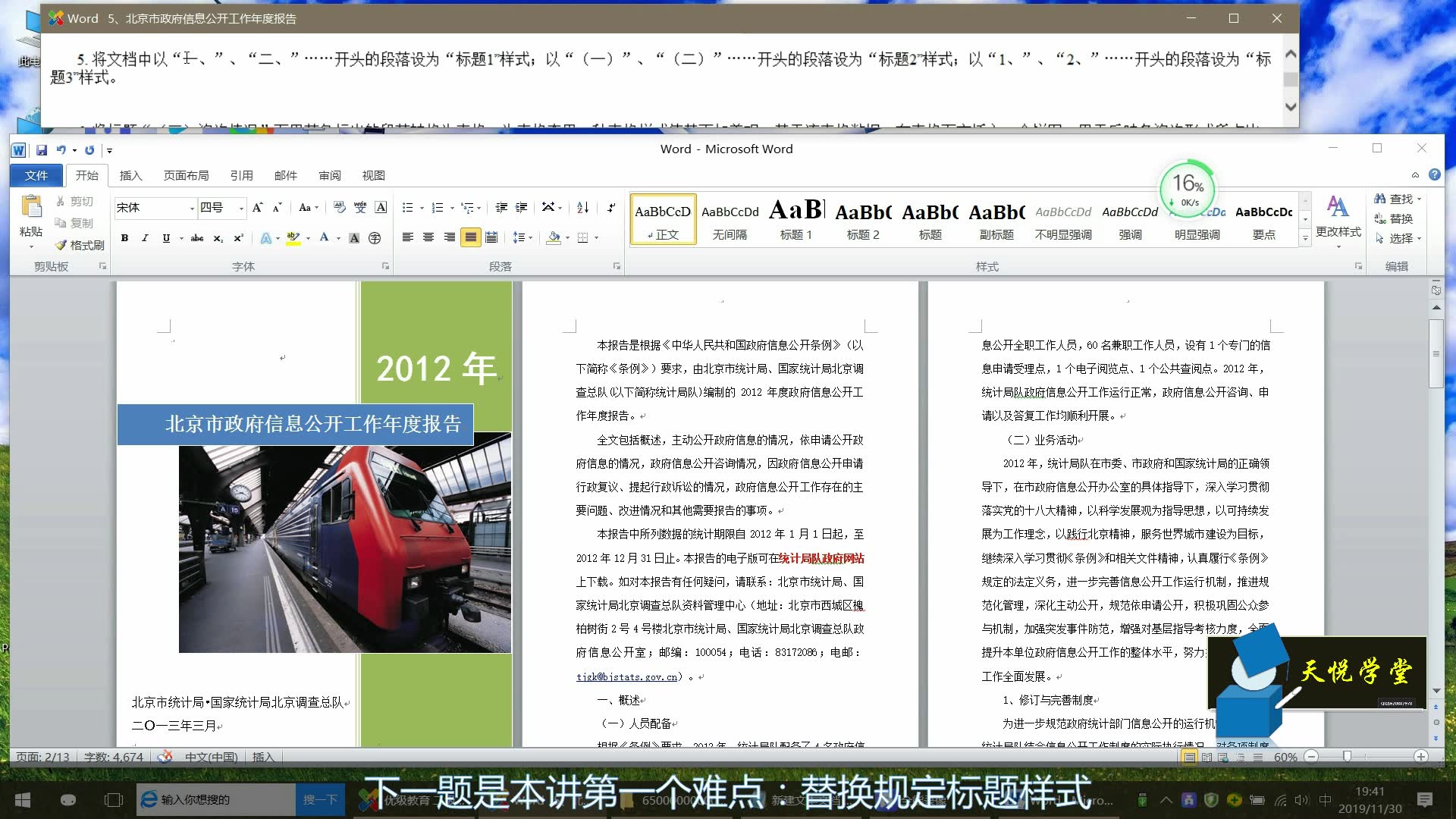Toggle superscript formatting

(238, 237)
